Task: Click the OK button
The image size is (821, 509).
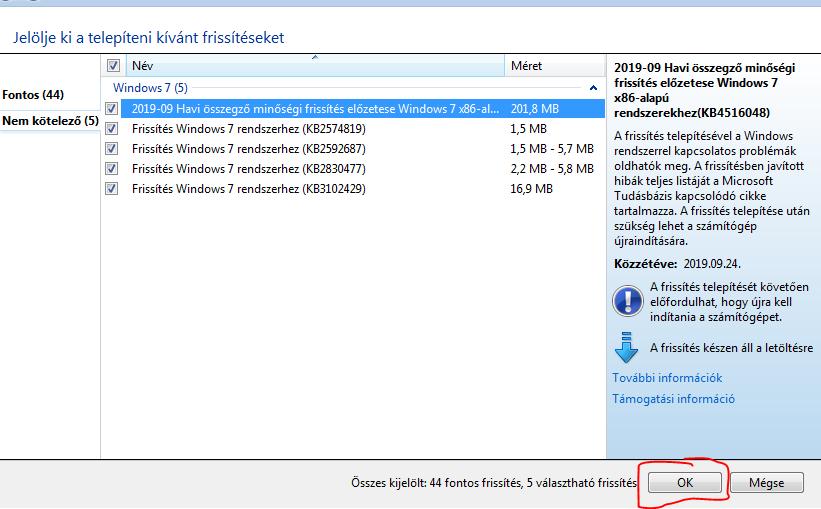Action: coord(684,482)
